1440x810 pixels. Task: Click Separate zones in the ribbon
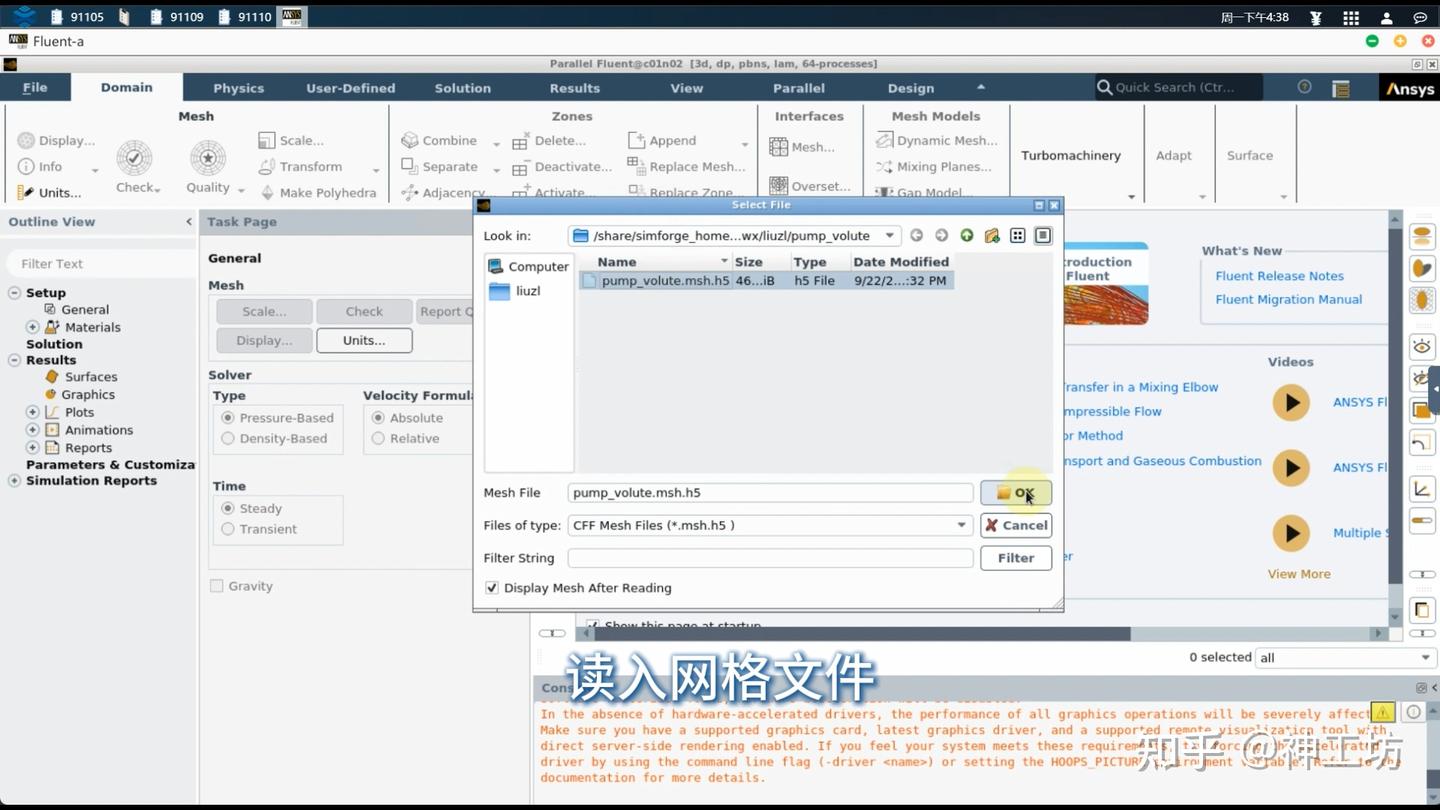(439, 167)
